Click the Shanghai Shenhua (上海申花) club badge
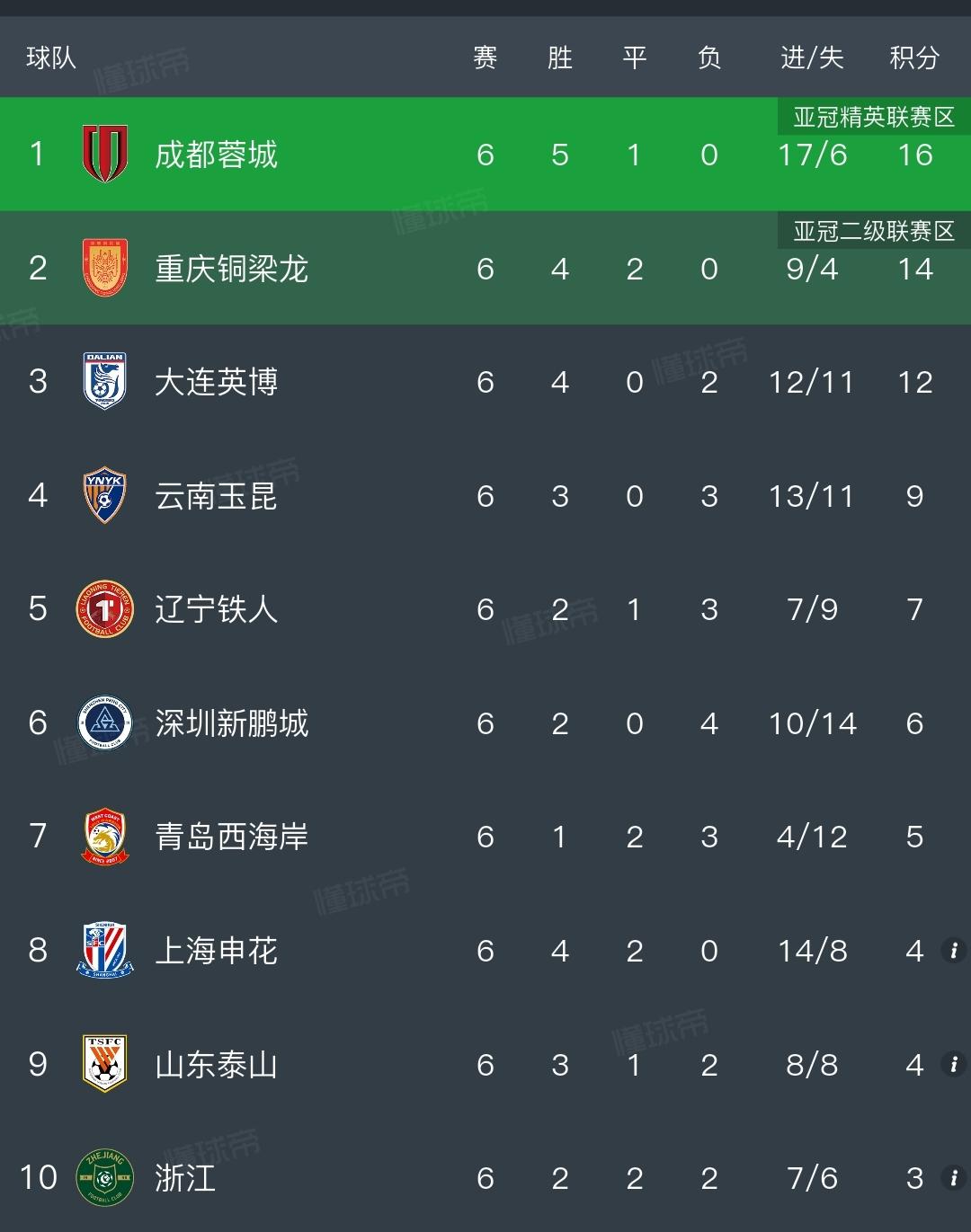This screenshot has width=971, height=1232. click(105, 950)
